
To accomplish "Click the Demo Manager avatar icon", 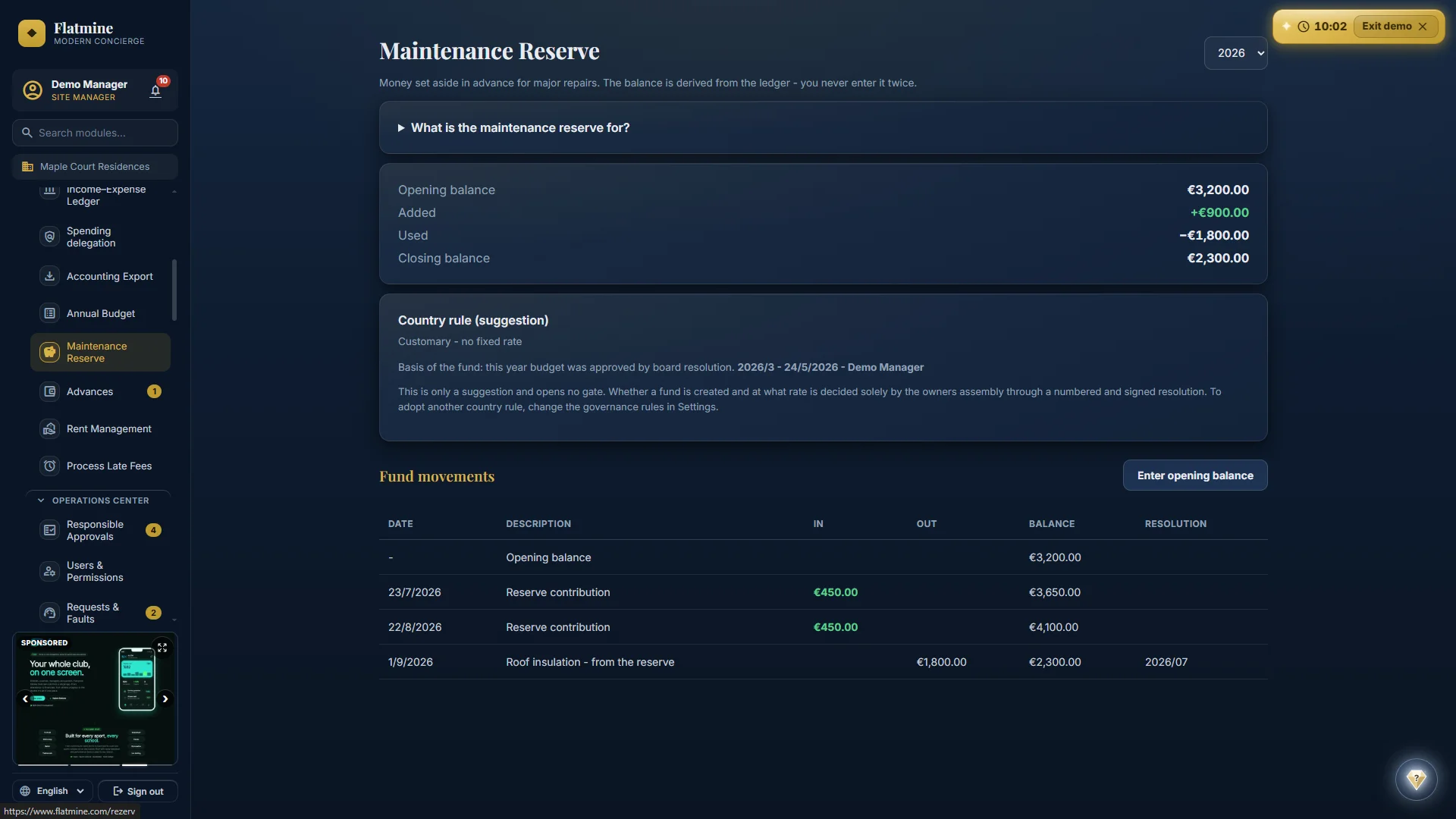I will click(x=33, y=90).
